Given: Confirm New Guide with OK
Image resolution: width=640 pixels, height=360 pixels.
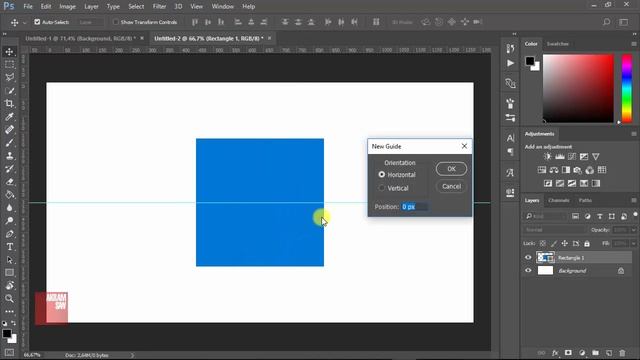Looking at the screenshot, I should [451, 169].
